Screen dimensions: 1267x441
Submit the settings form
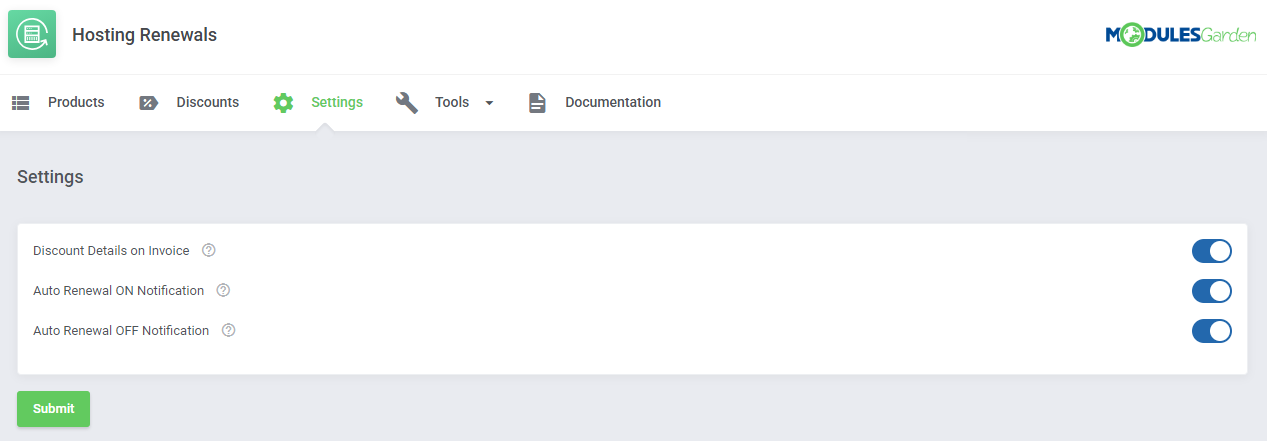coord(53,409)
